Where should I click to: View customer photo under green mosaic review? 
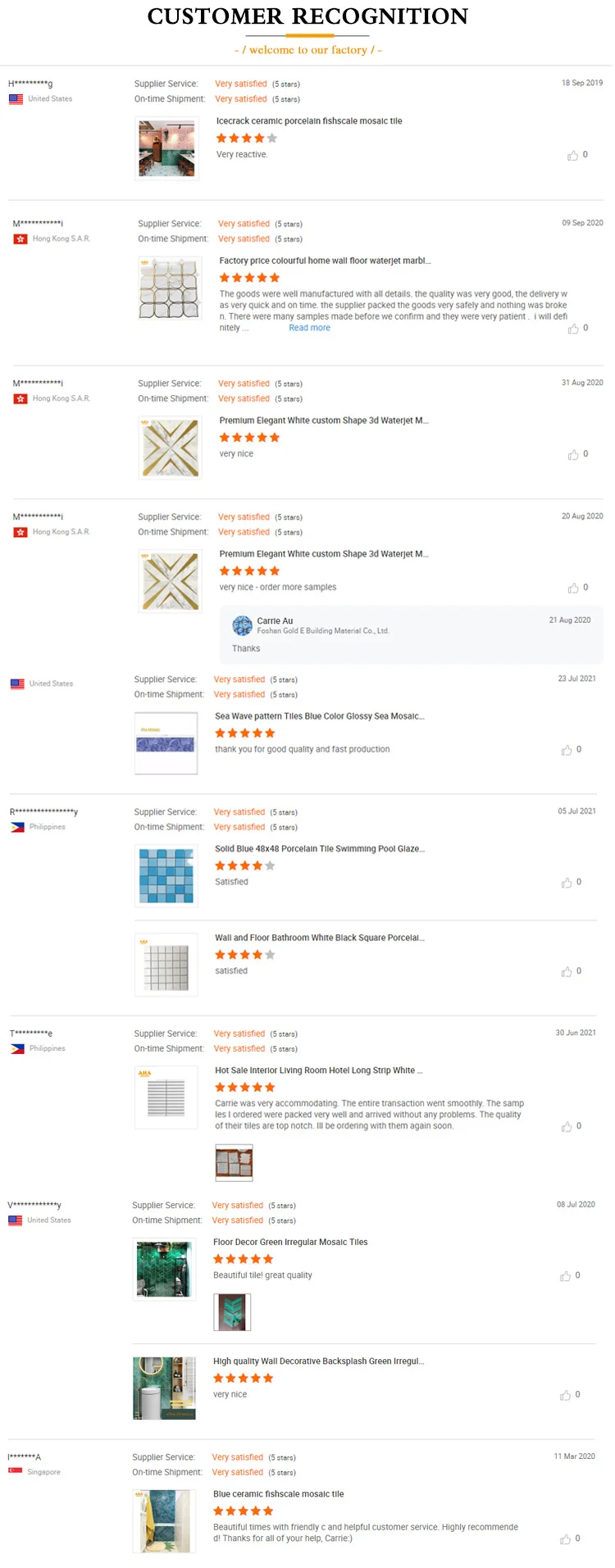232,1312
